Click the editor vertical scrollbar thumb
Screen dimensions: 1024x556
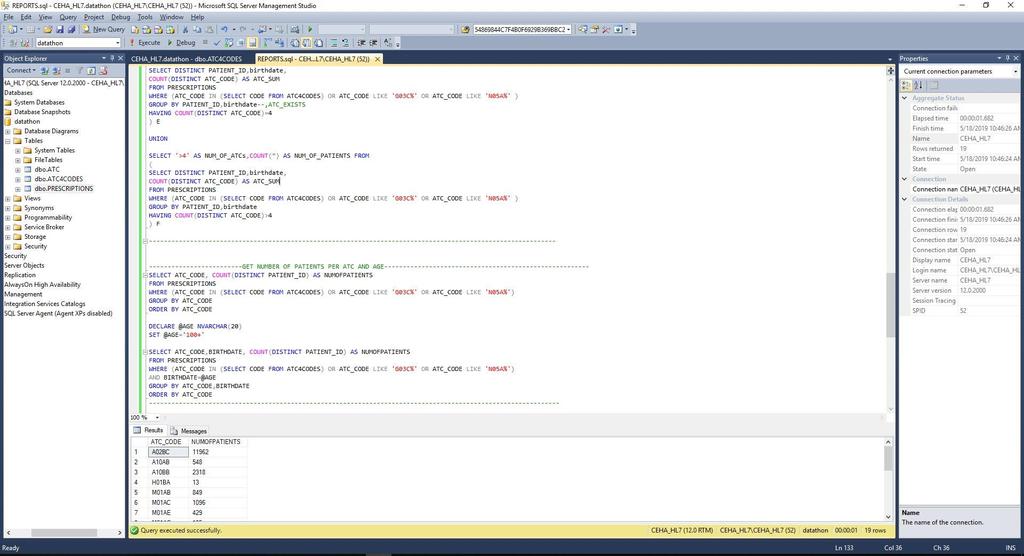pos(890,305)
